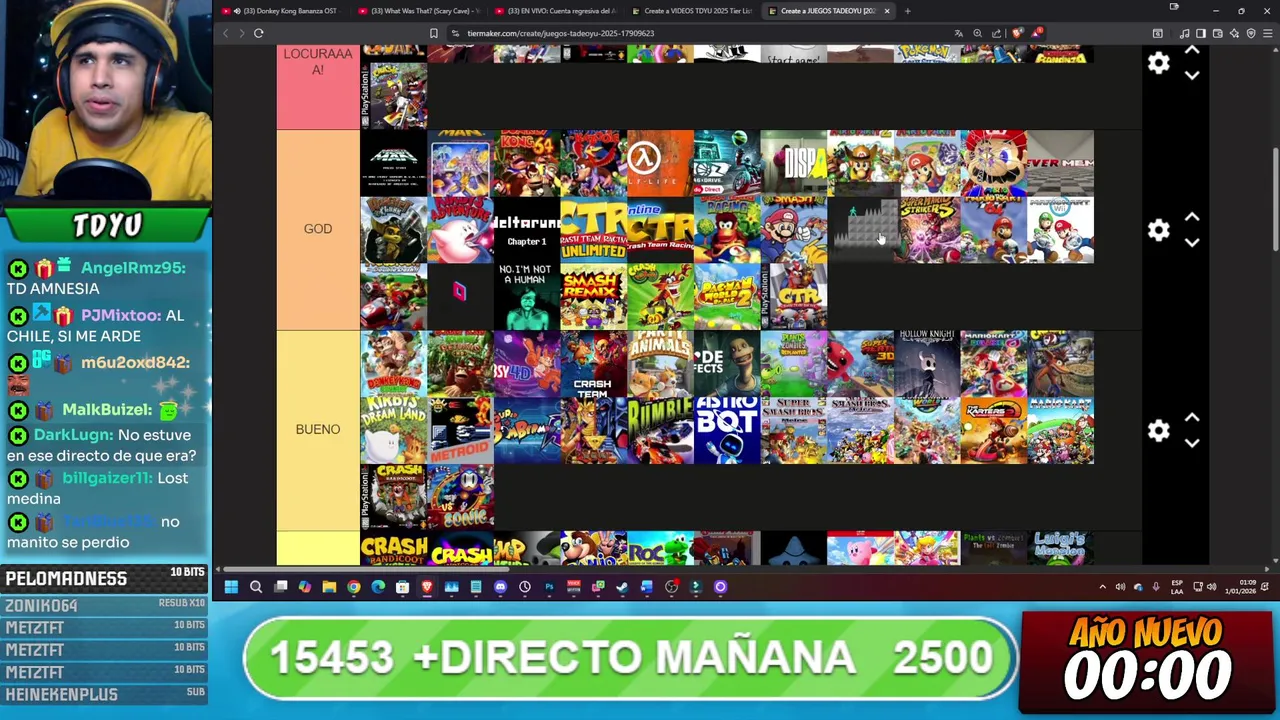
Task: Open Google Chrome from taskbar
Action: 353,587
